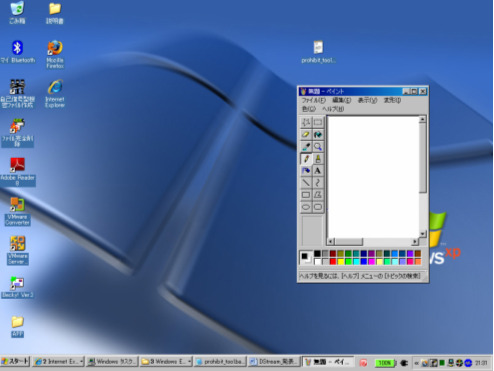The height and width of the screenshot is (371, 494).
Task: Click the canvas vertical scrollbar down arrow
Action: pyautogui.click(x=423, y=234)
